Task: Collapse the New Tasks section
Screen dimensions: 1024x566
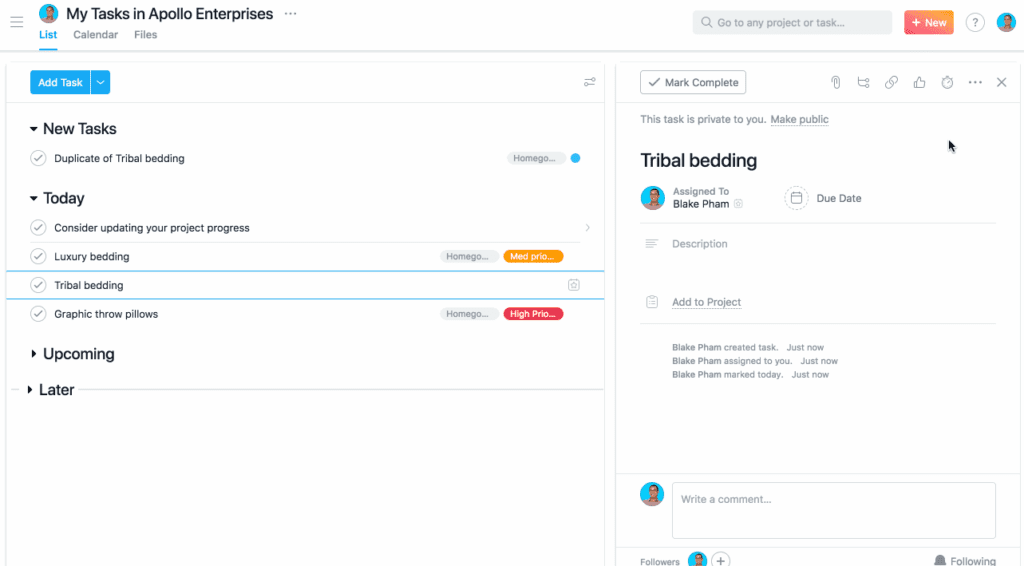Action: tap(34, 129)
